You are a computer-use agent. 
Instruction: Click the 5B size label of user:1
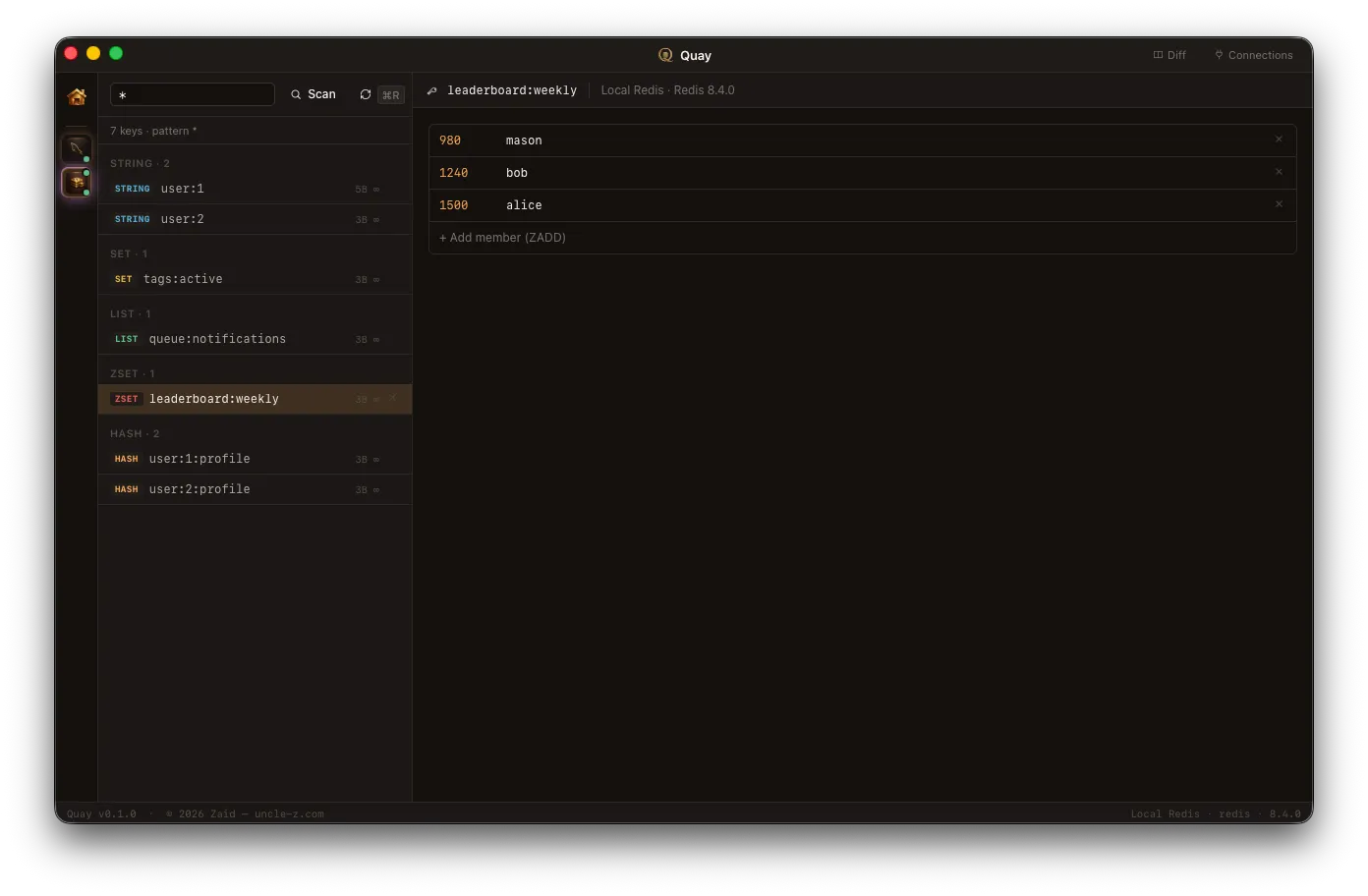click(x=362, y=190)
